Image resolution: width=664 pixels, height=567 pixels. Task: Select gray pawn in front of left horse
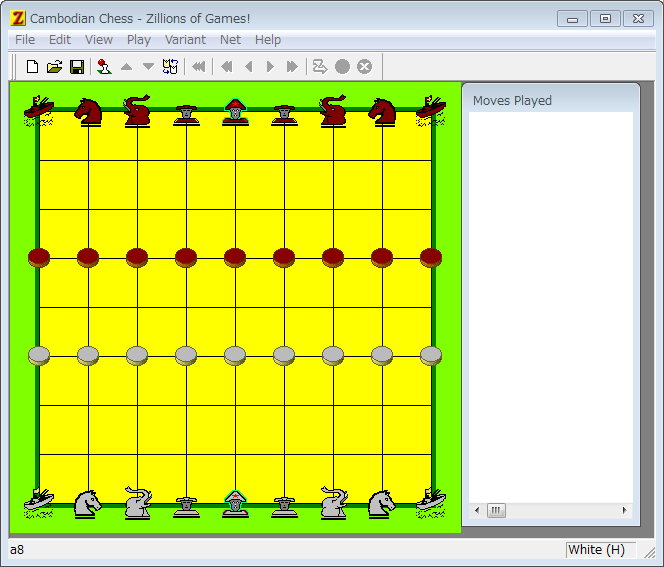coord(88,356)
